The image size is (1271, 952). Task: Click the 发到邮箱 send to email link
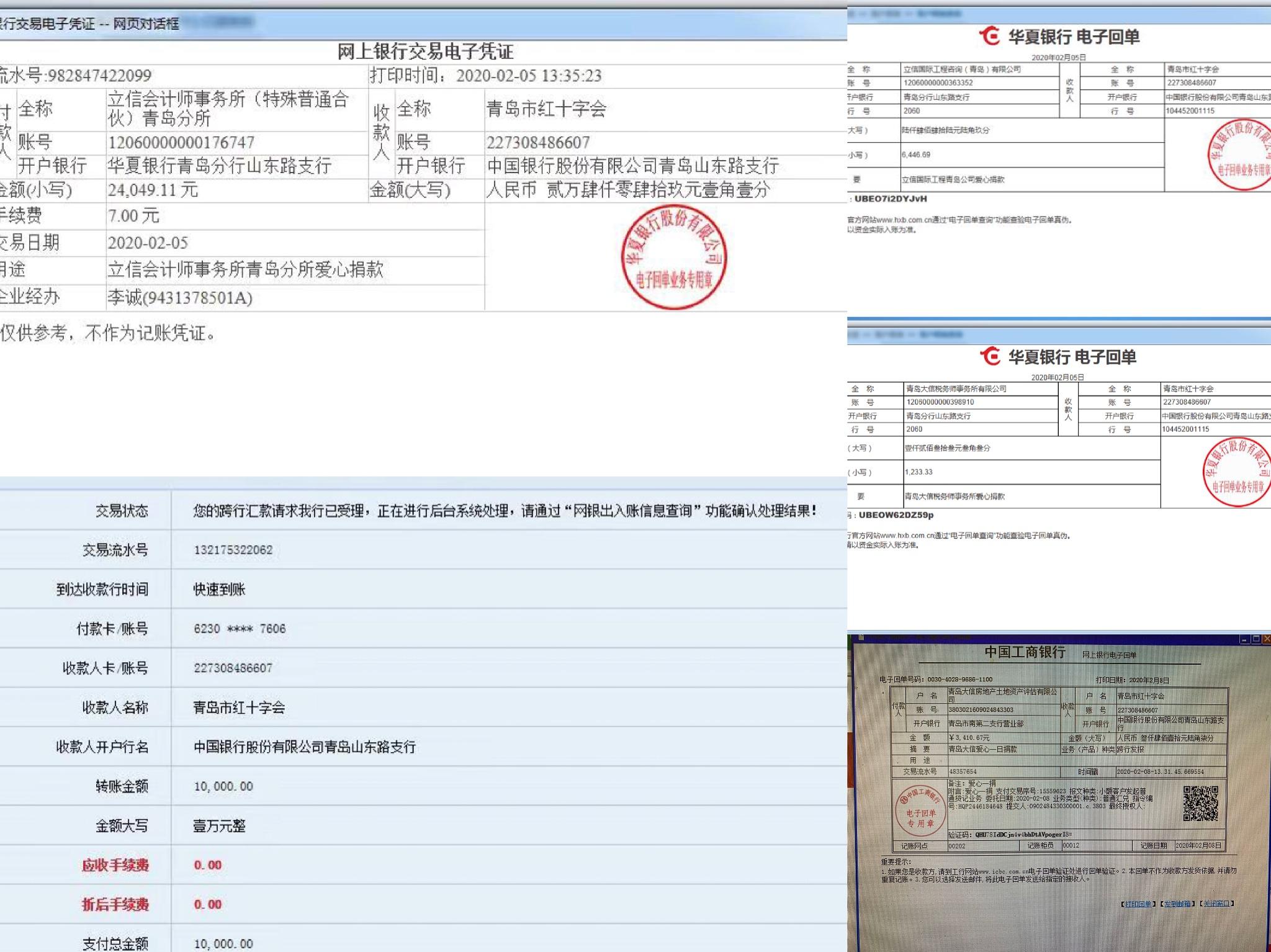1177,904
